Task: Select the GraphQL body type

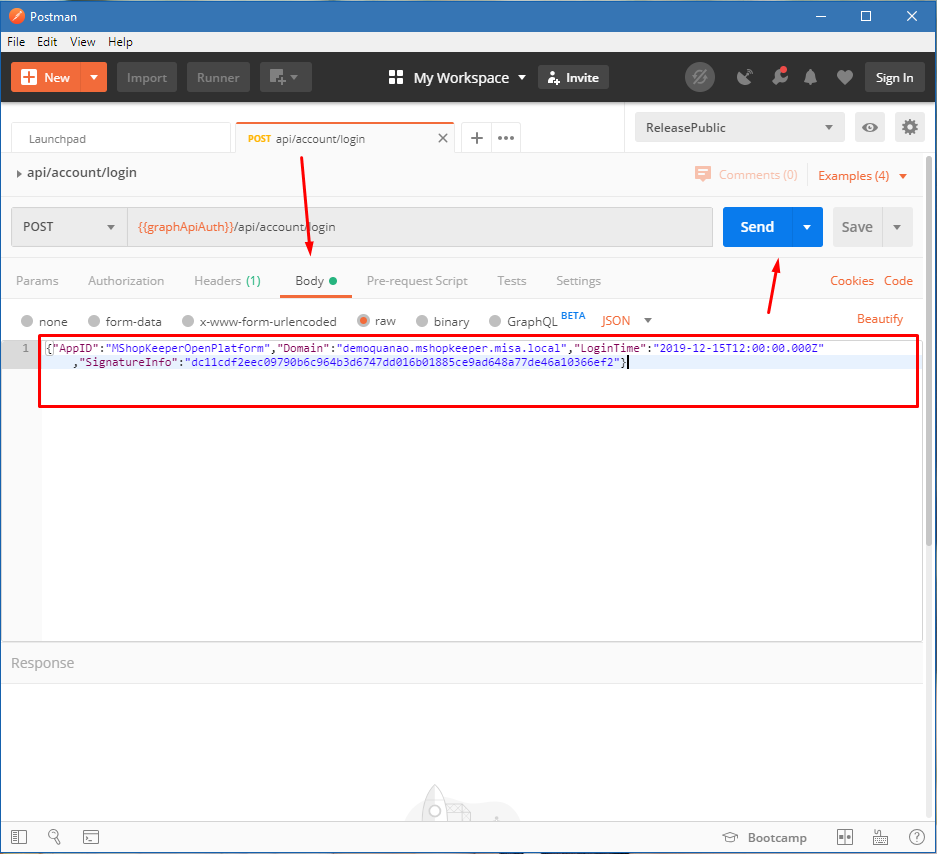Action: [495, 321]
